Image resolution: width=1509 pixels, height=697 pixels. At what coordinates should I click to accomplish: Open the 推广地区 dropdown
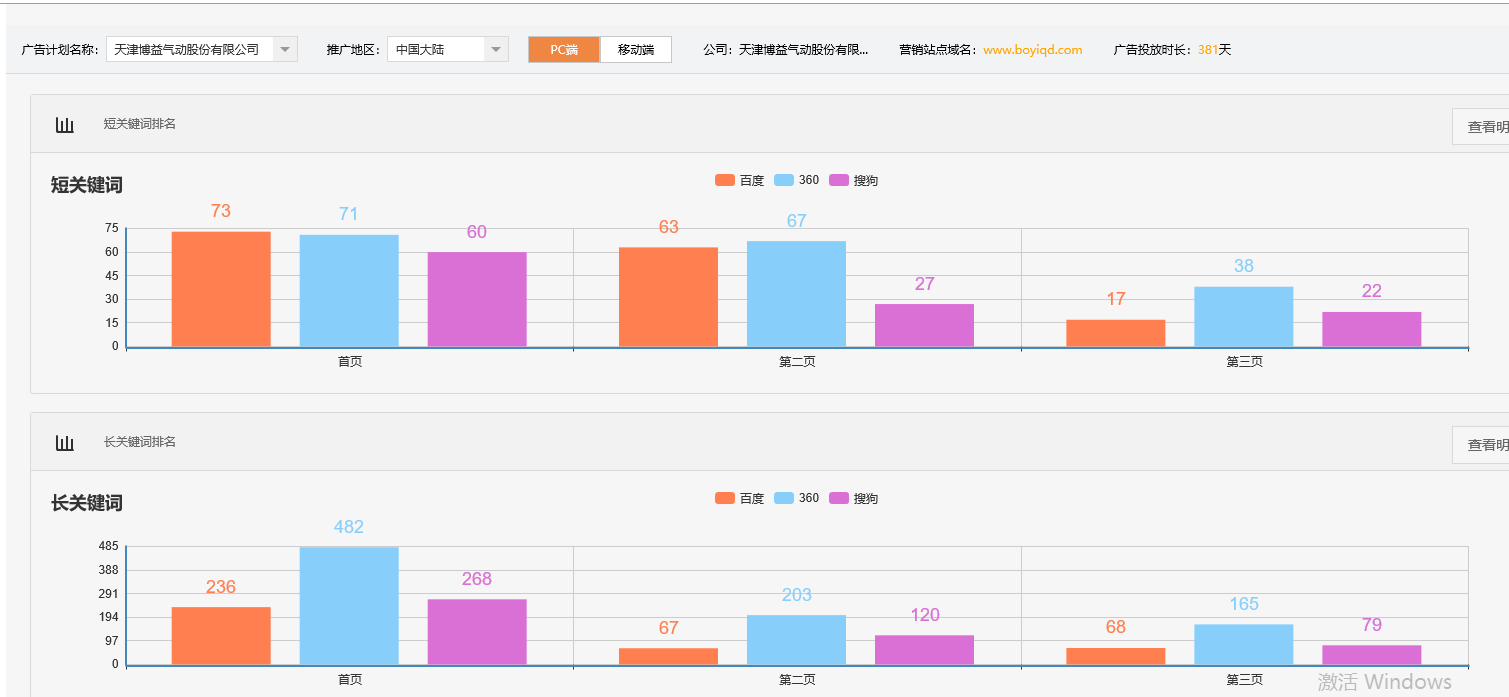[x=495, y=49]
